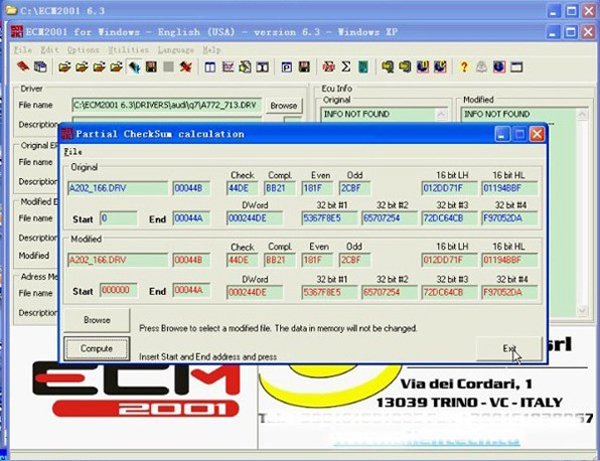
Task: Click Browse button in CheckSum dialog
Action: [x=97, y=320]
